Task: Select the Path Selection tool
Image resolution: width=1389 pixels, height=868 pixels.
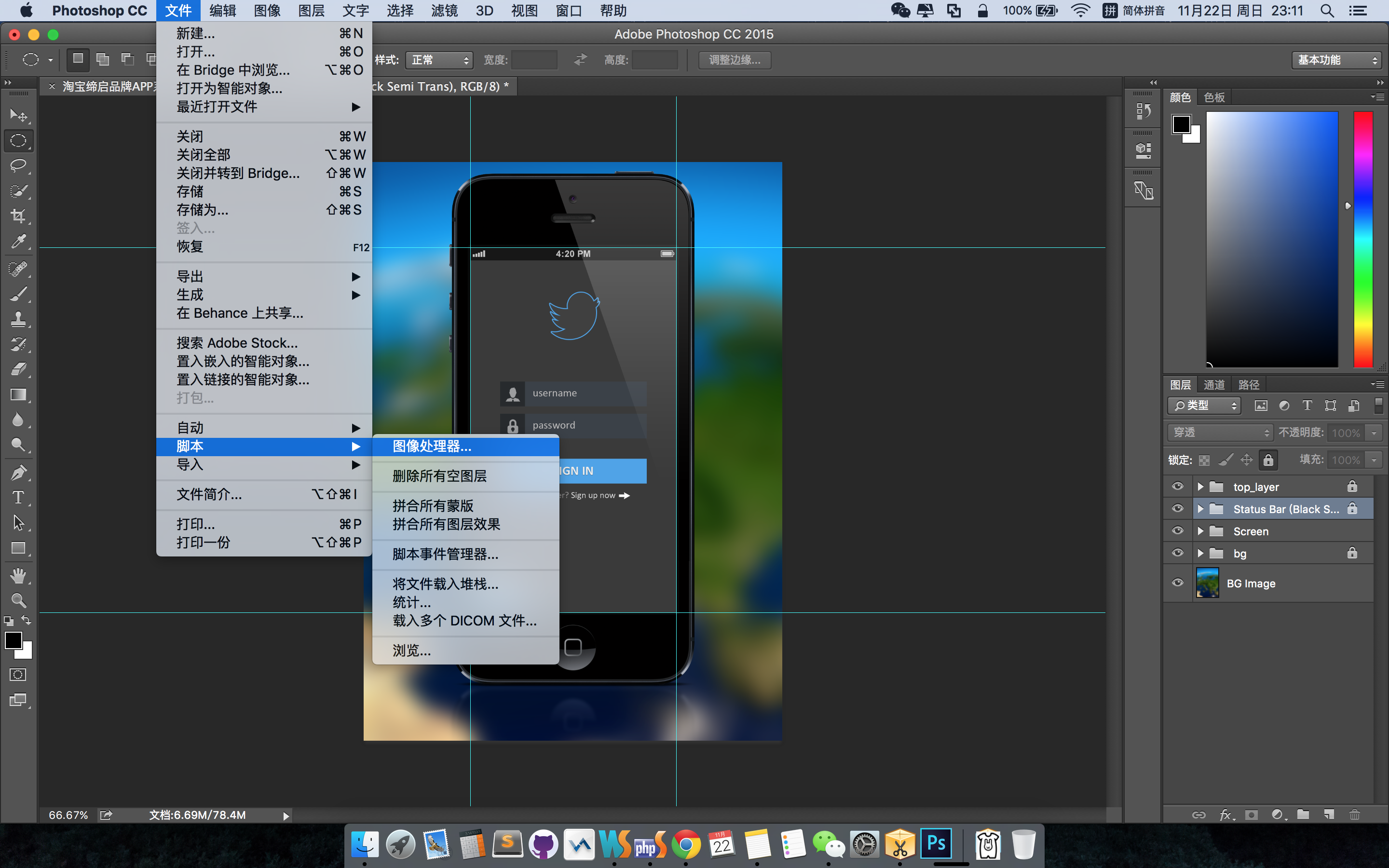Action: point(18,523)
